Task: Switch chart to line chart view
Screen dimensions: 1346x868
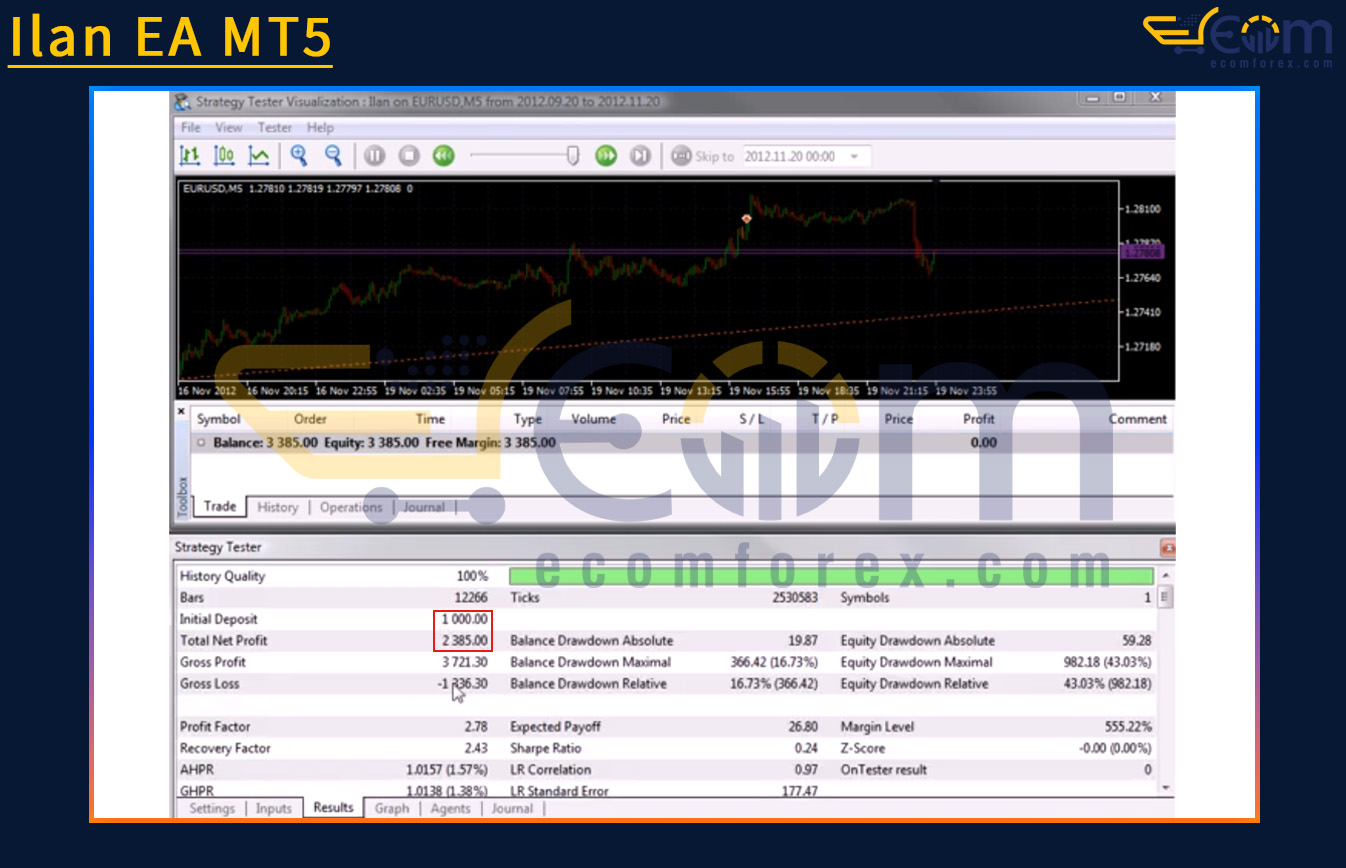Action: pos(259,156)
